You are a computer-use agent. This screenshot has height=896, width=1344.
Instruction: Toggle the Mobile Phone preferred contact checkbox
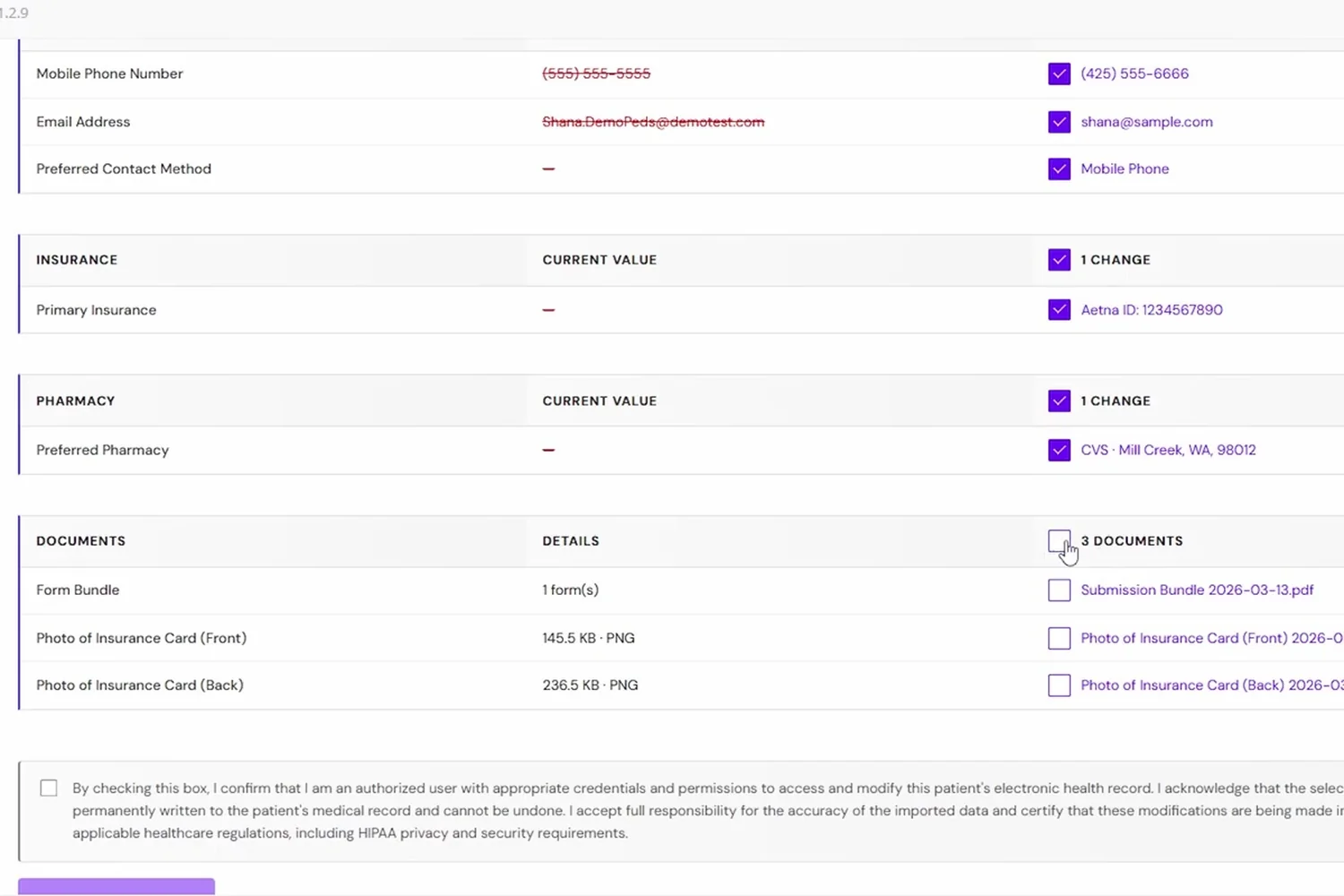[x=1059, y=168]
